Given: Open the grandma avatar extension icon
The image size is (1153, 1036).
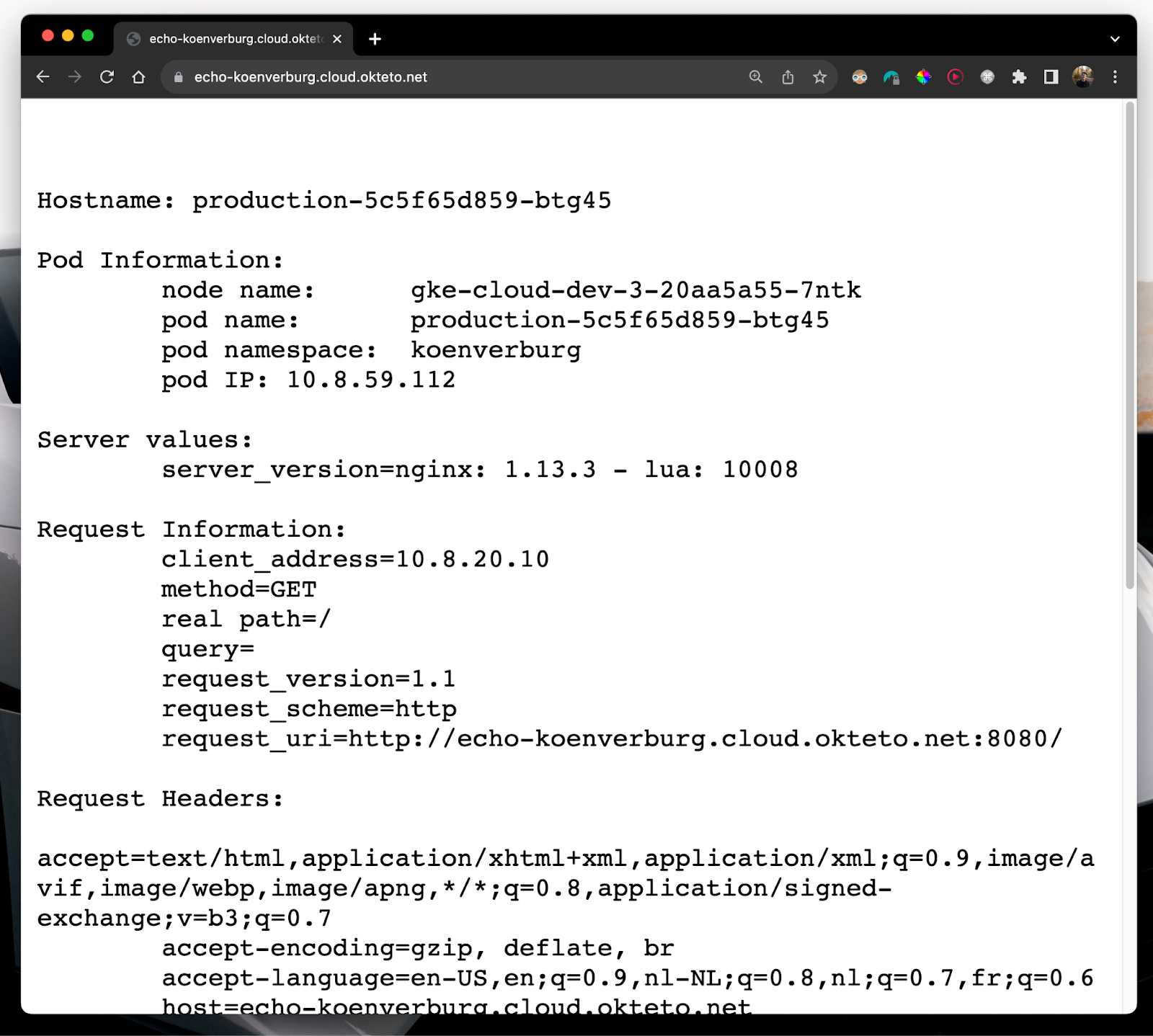Looking at the screenshot, I should coord(858,77).
